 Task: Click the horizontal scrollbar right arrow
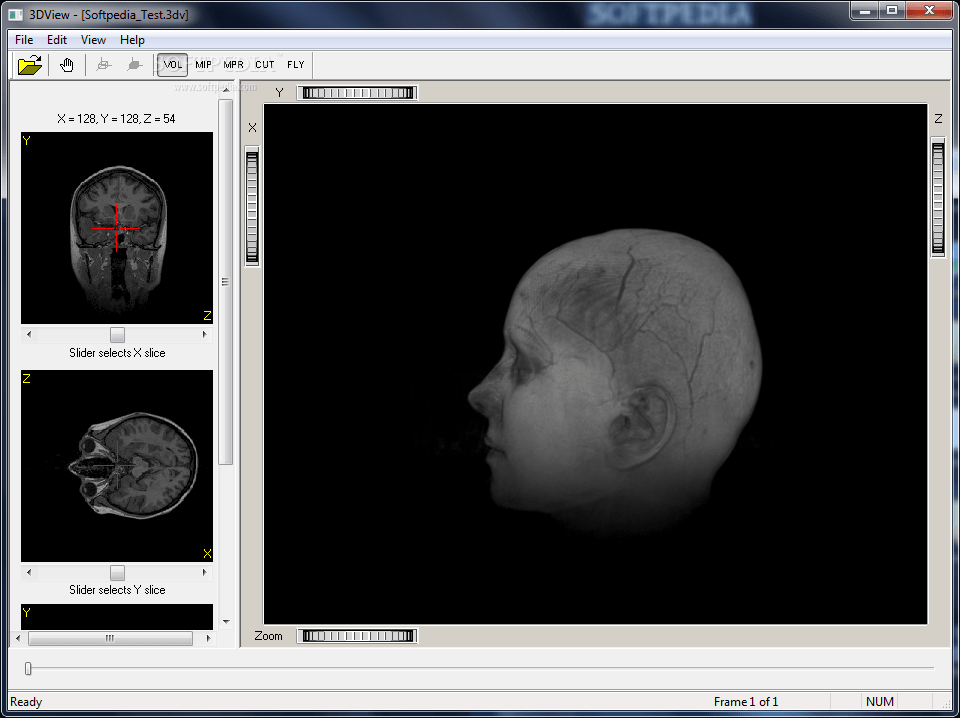click(x=208, y=638)
